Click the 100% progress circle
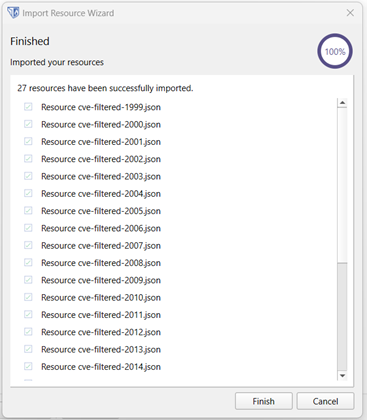The image size is (367, 420). coord(335,51)
